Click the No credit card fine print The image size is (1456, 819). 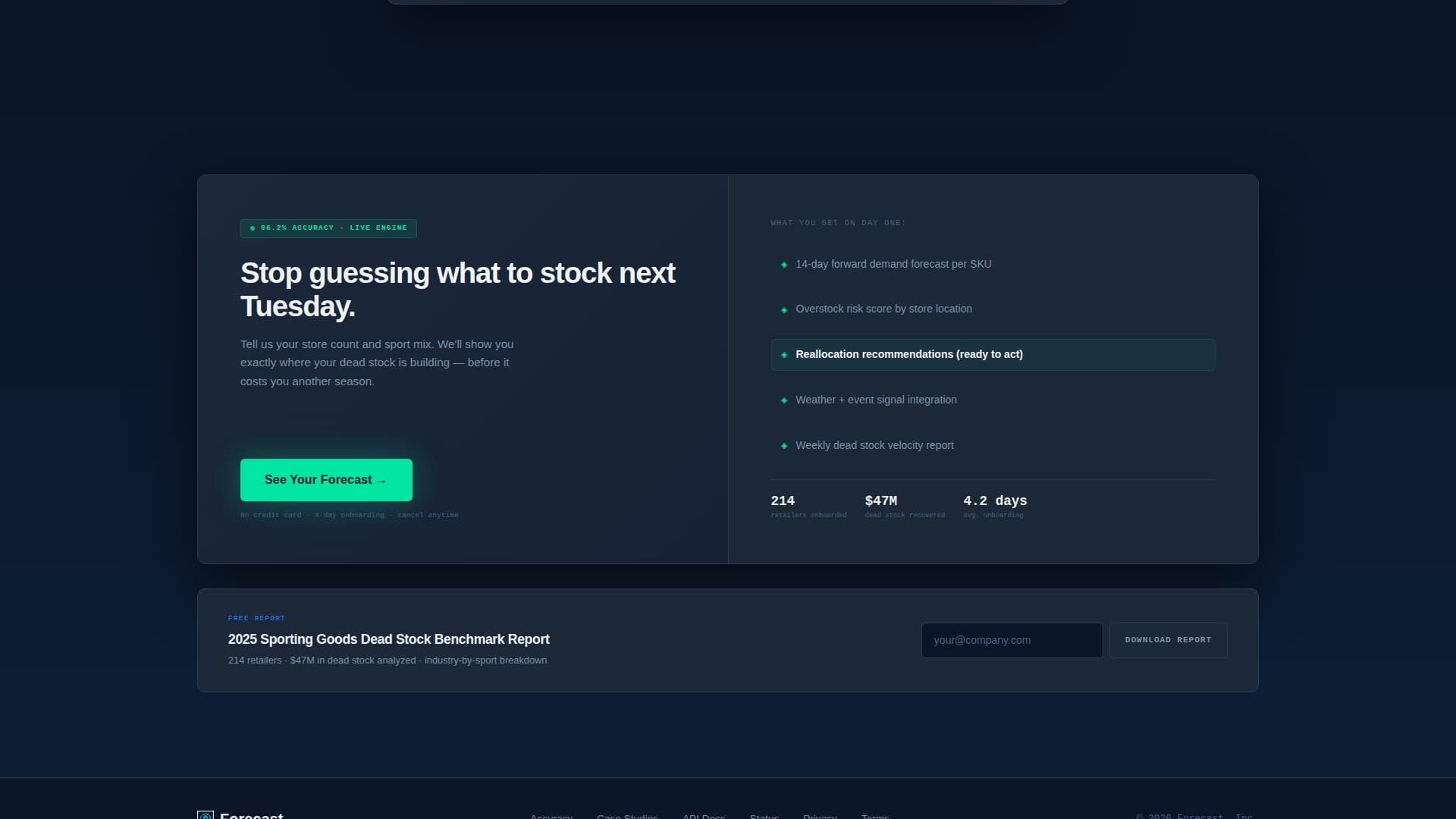tap(350, 515)
